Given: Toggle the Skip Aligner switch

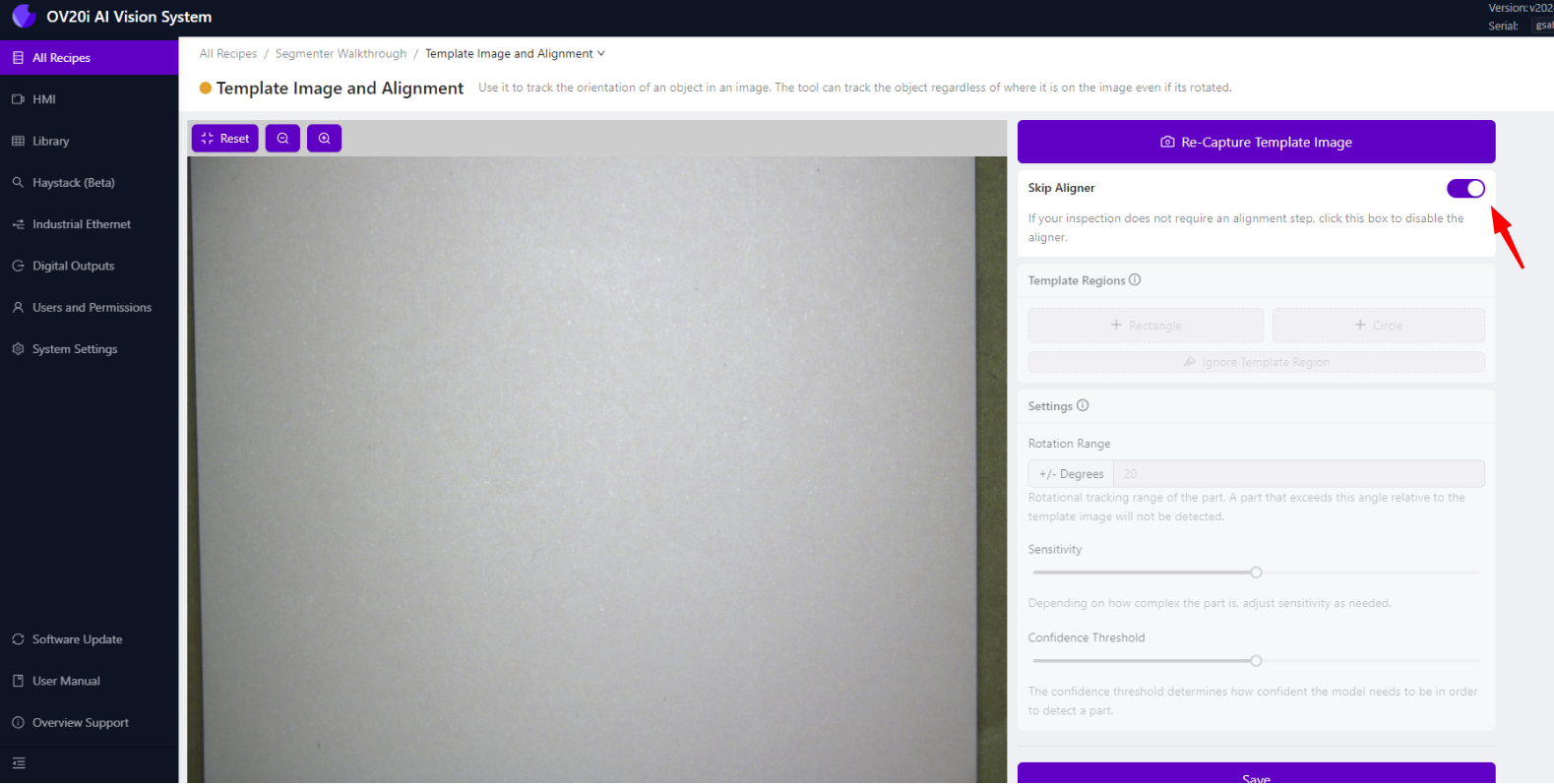Looking at the screenshot, I should tap(1464, 189).
